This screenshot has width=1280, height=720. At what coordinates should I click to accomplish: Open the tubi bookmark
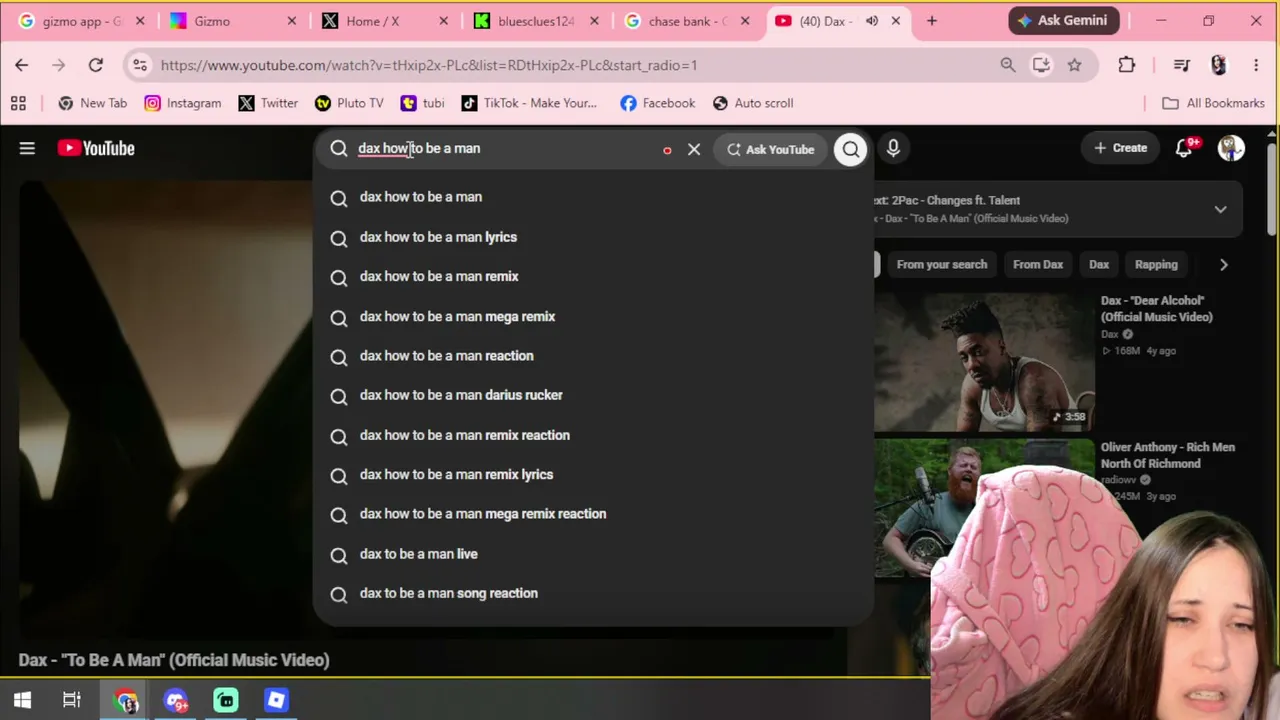422,103
